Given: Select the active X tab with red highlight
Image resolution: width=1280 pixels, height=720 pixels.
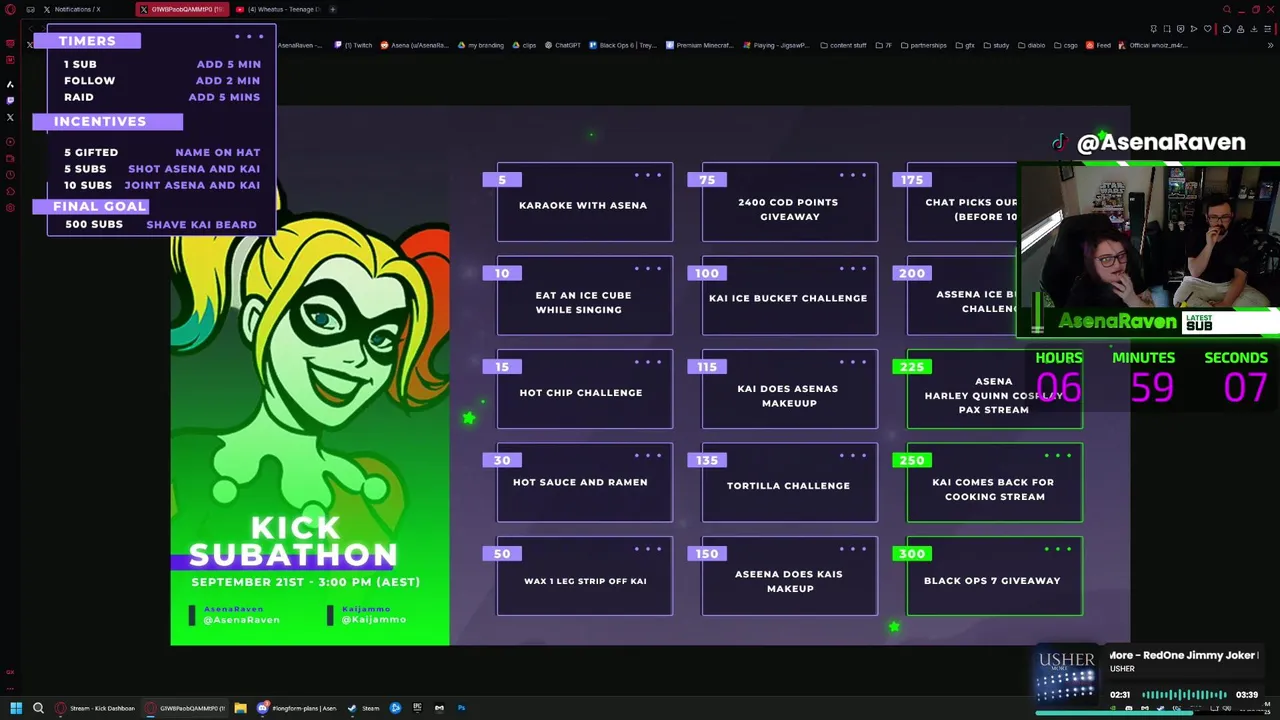Looking at the screenshot, I should pyautogui.click(x=181, y=9).
